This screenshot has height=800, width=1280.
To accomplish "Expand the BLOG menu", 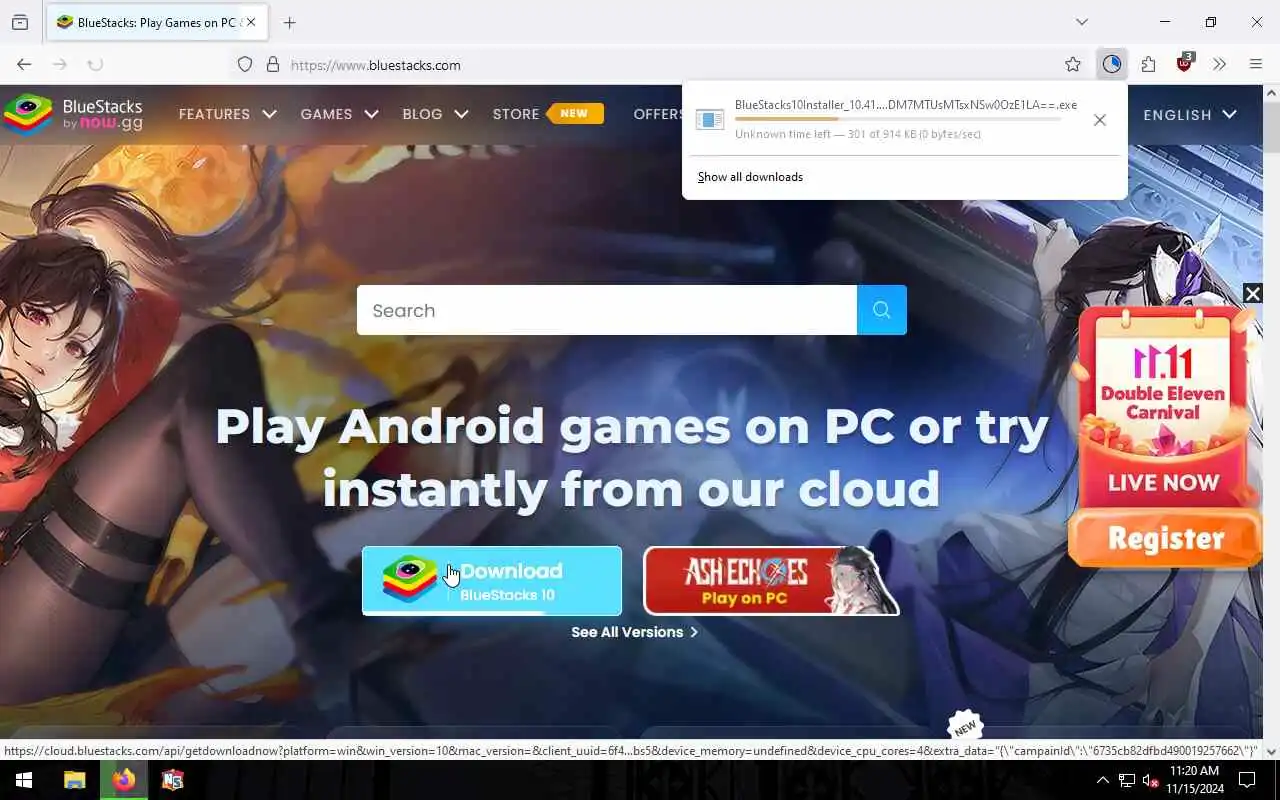I will coord(435,114).
